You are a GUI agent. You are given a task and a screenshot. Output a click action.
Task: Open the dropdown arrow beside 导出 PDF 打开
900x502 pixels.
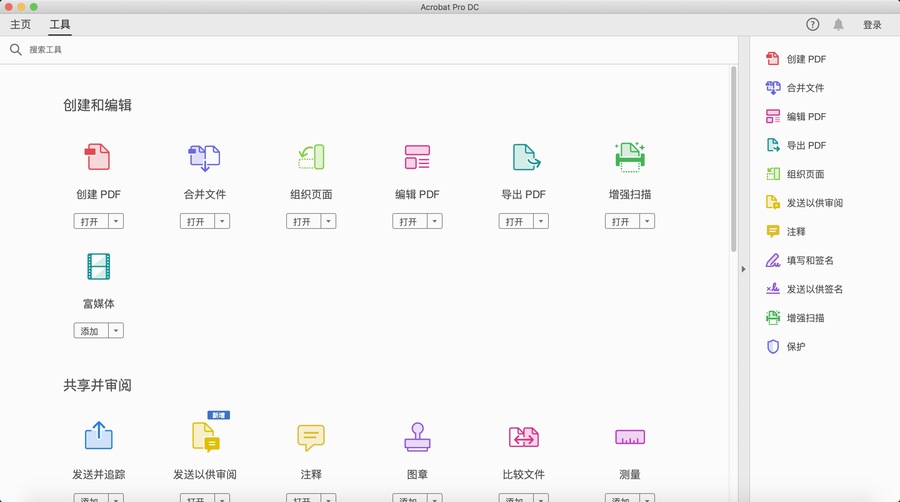coord(541,221)
